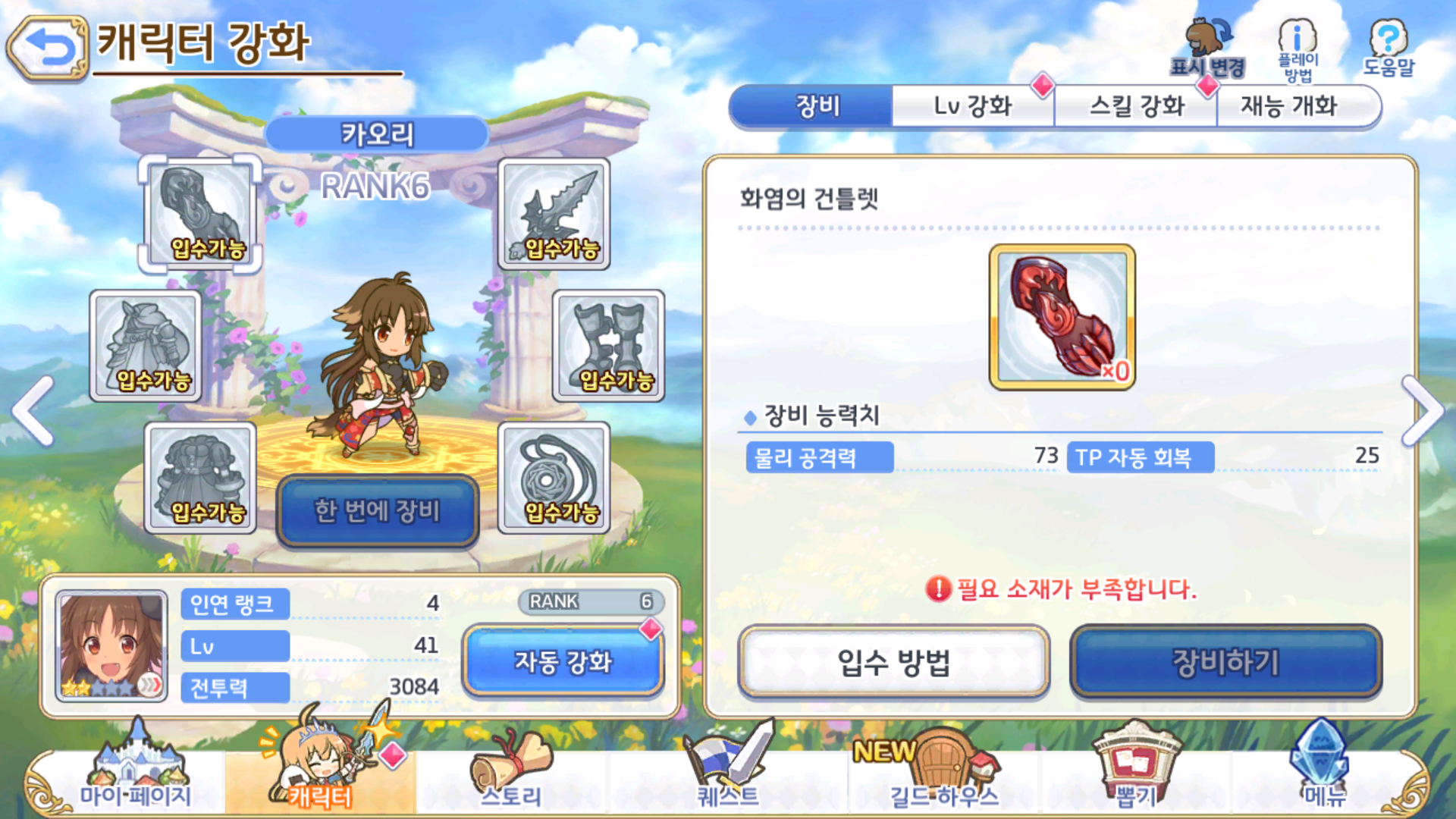The height and width of the screenshot is (819, 1456).
Task: Open the 플레이 방법 info icon
Action: point(1298,49)
